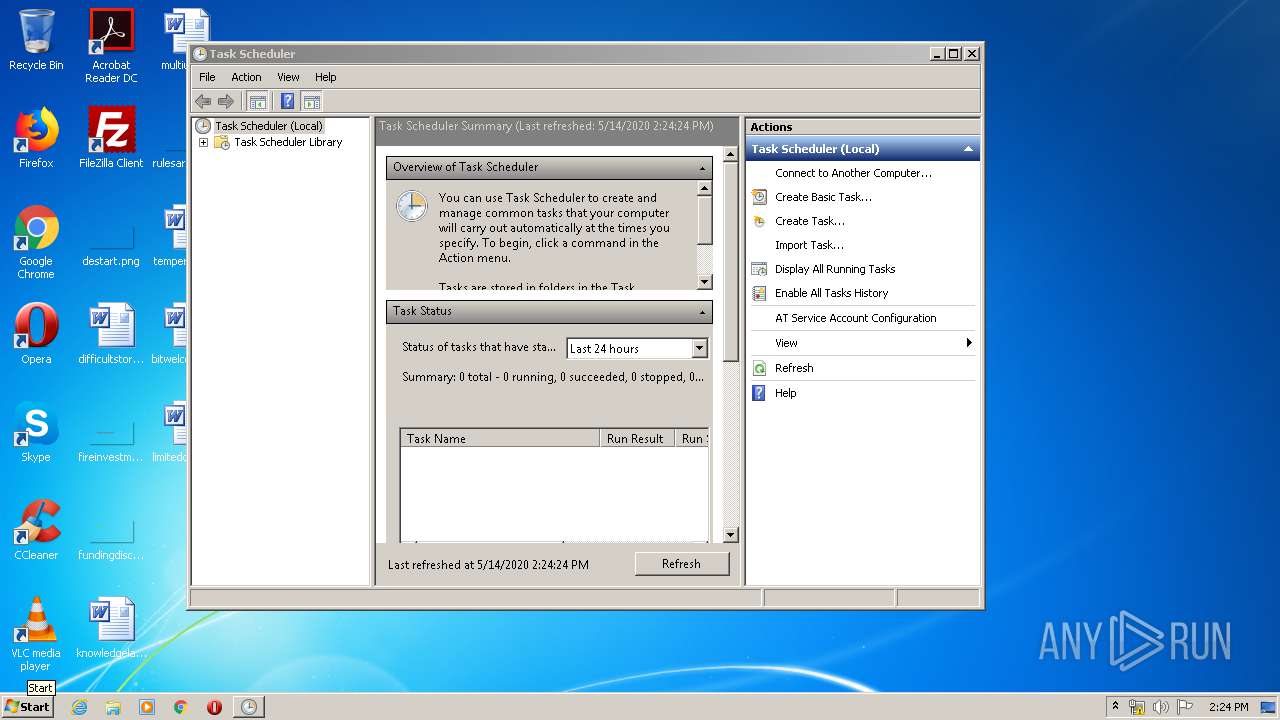Viewport: 1280px width, 720px height.
Task: Launch FileZilla Client desktop shortcut
Action: click(111, 138)
